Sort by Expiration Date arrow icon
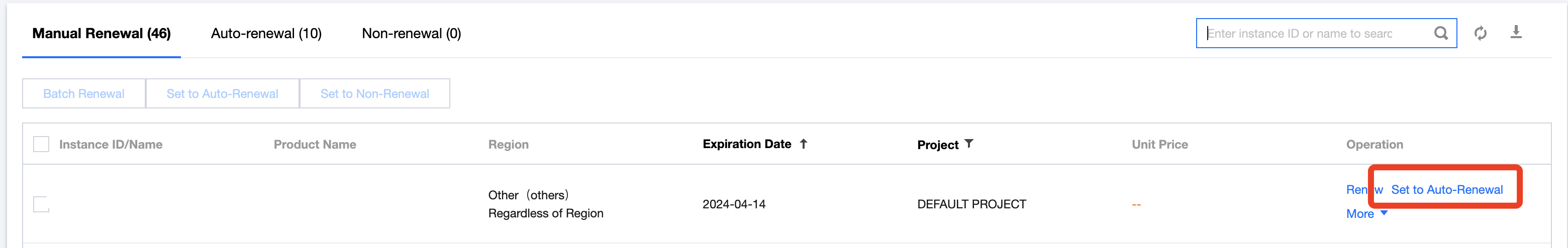 804,144
